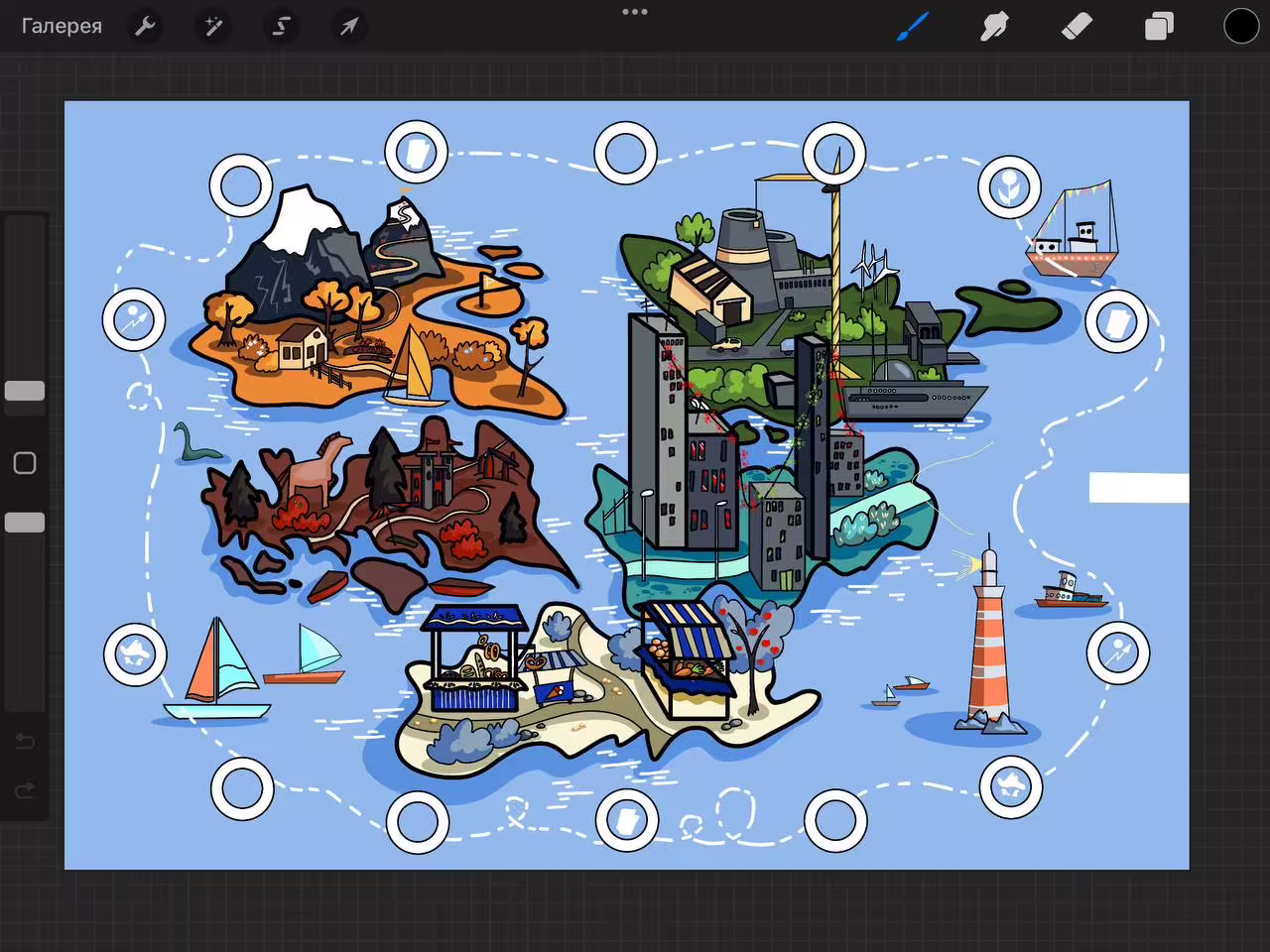This screenshot has height=952, width=1270.
Task: Undo the last stroke with sidebar arrow
Action: click(25, 742)
